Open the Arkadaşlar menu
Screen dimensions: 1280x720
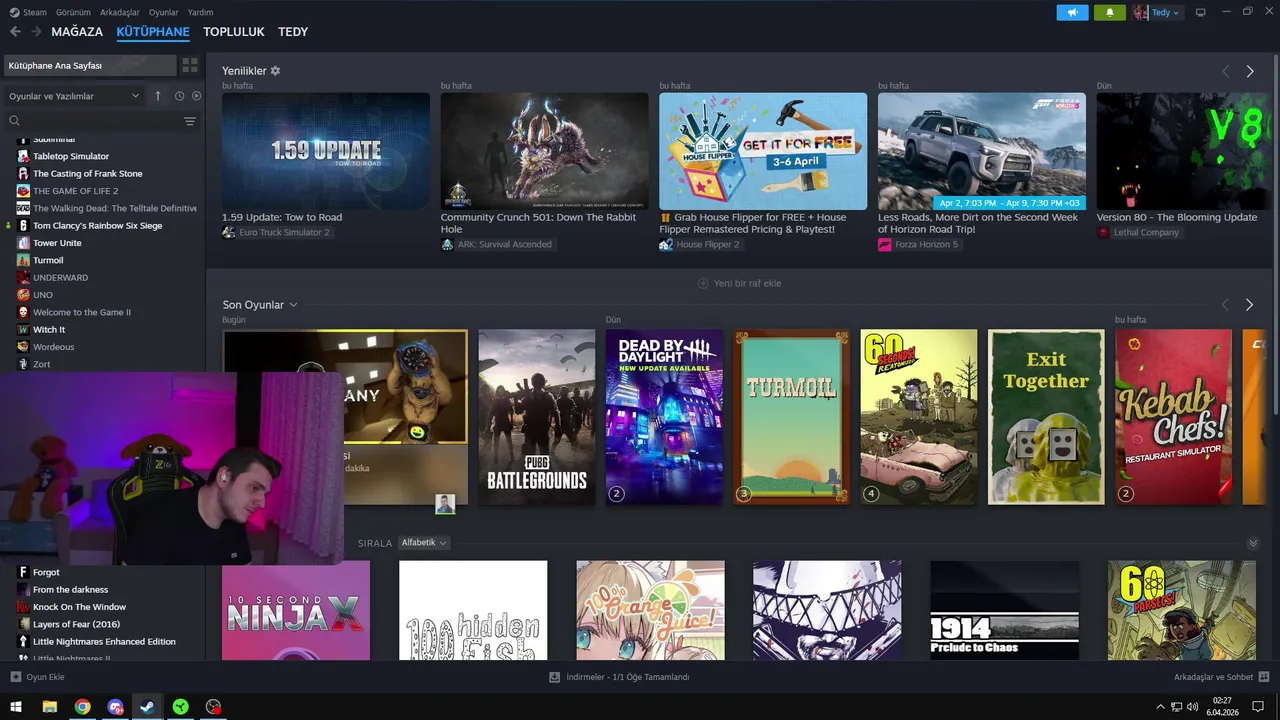[x=120, y=12]
